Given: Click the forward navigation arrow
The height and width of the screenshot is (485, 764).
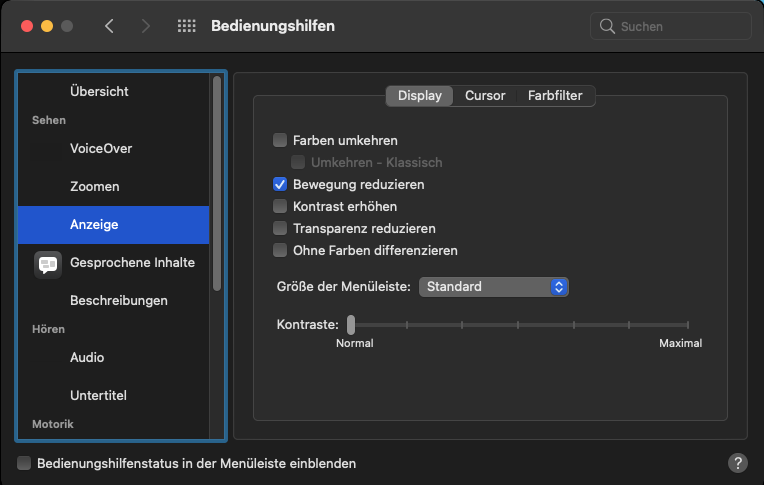Looking at the screenshot, I should 145,26.
